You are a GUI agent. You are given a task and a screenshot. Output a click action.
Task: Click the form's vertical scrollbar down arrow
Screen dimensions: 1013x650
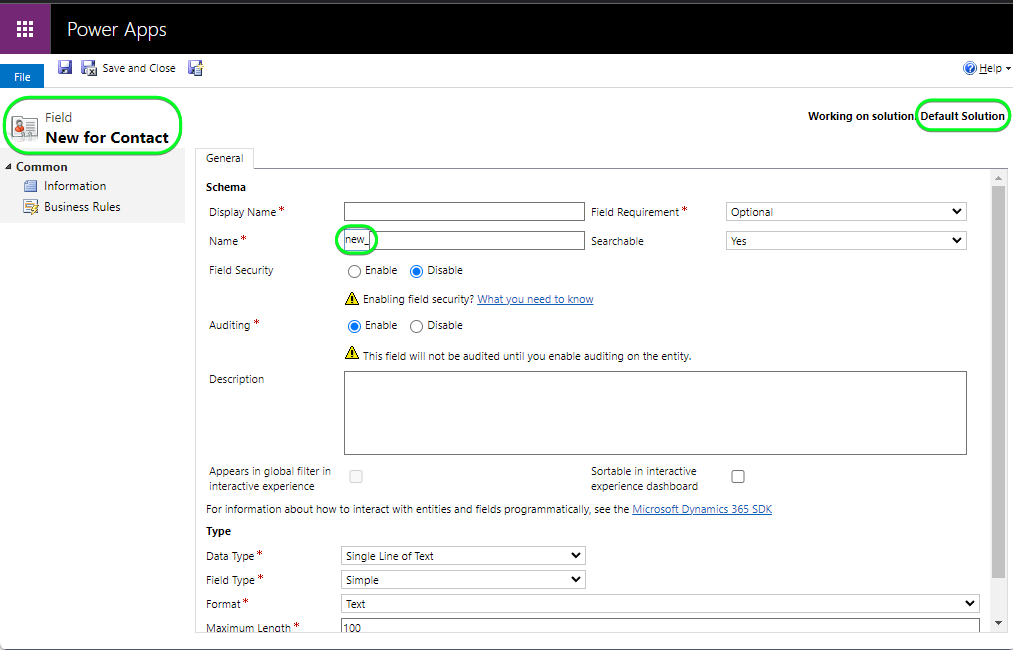pos(998,624)
